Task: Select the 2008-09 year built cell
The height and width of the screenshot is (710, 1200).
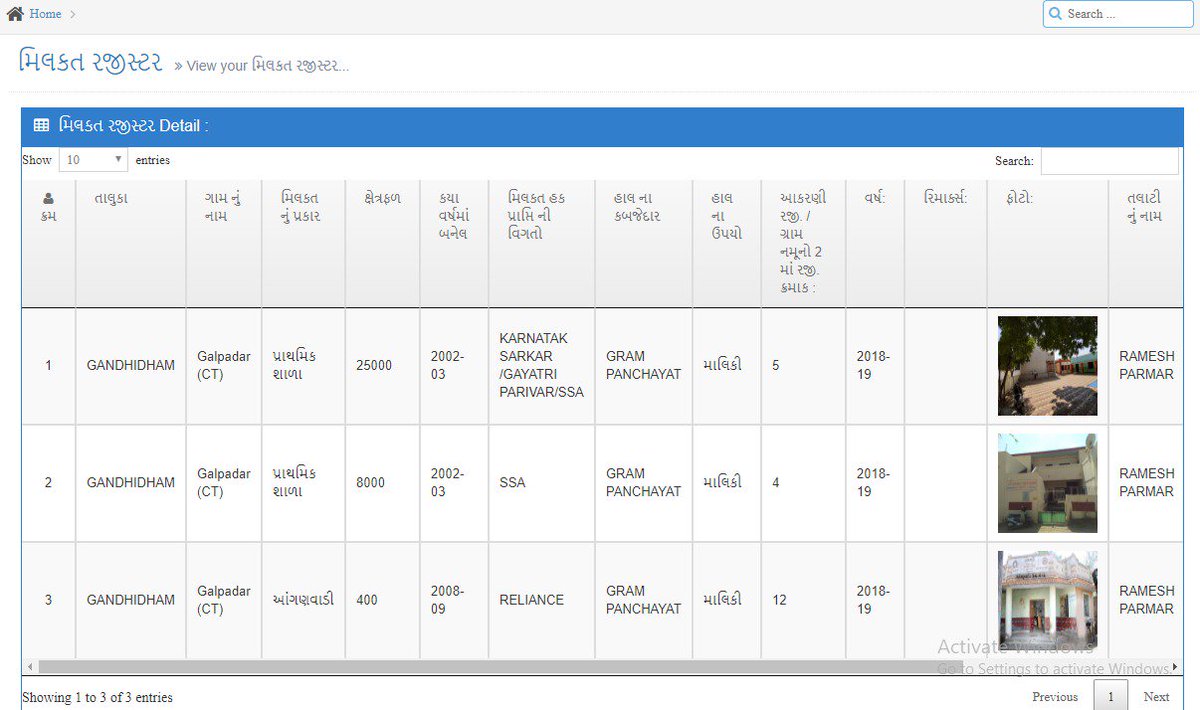Action: click(x=454, y=600)
